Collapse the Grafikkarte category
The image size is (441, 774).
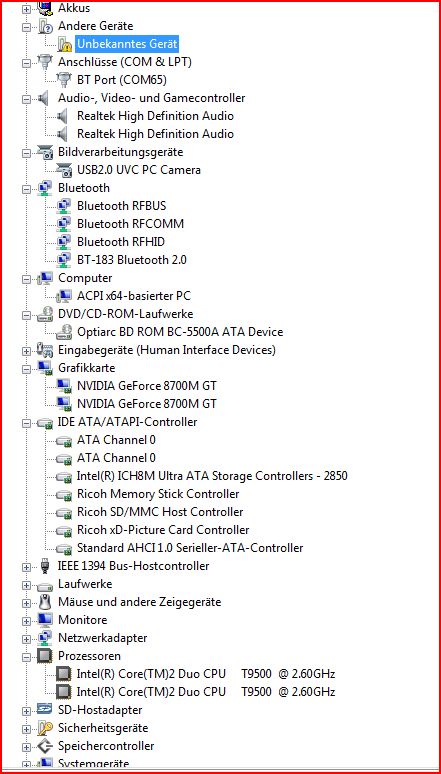click(x=26, y=369)
